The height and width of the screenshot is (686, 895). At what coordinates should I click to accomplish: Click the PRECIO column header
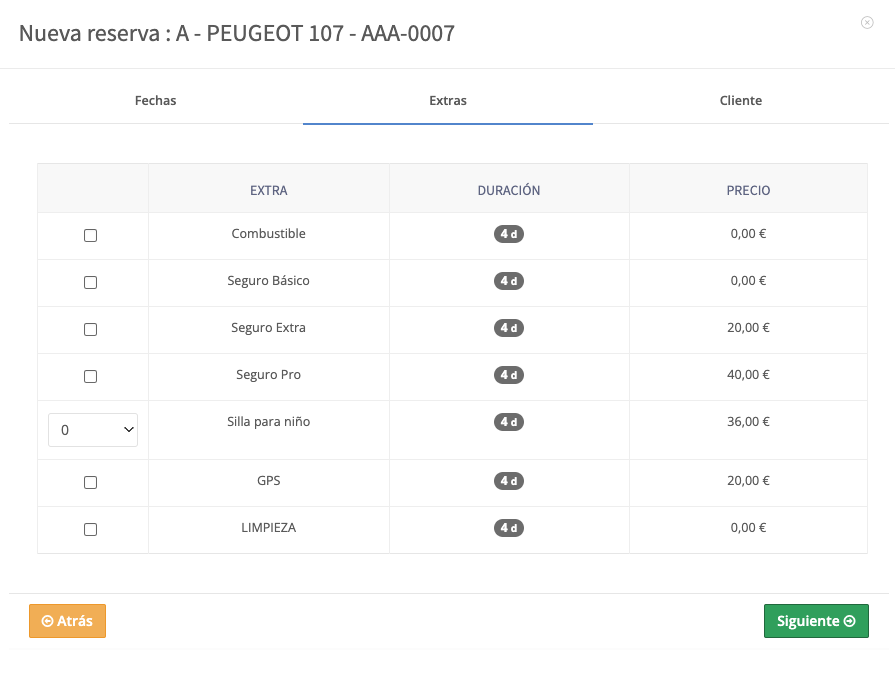coord(748,190)
